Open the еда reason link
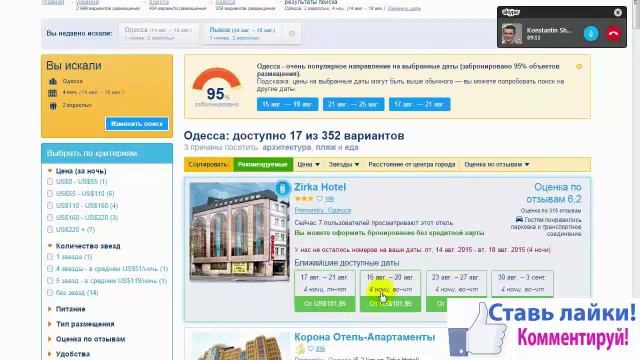The width and height of the screenshot is (640, 360). pos(351,147)
